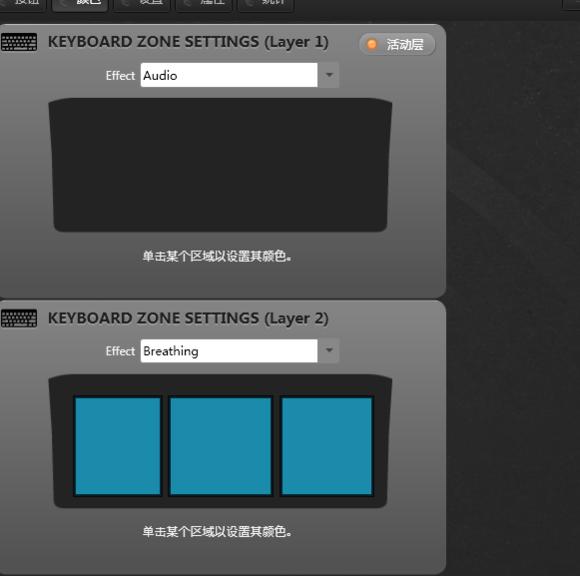Viewport: 580px width, 576px height.
Task: Open the Breathing effect combo box
Action: [229, 351]
